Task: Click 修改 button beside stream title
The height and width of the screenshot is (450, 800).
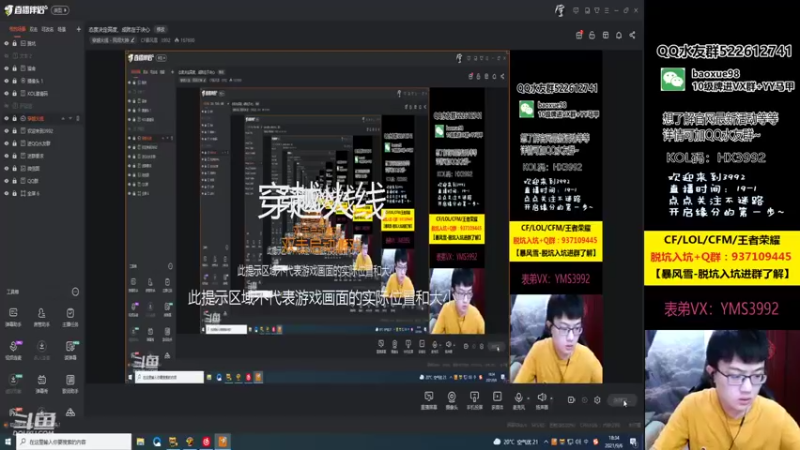Action: coord(161,30)
